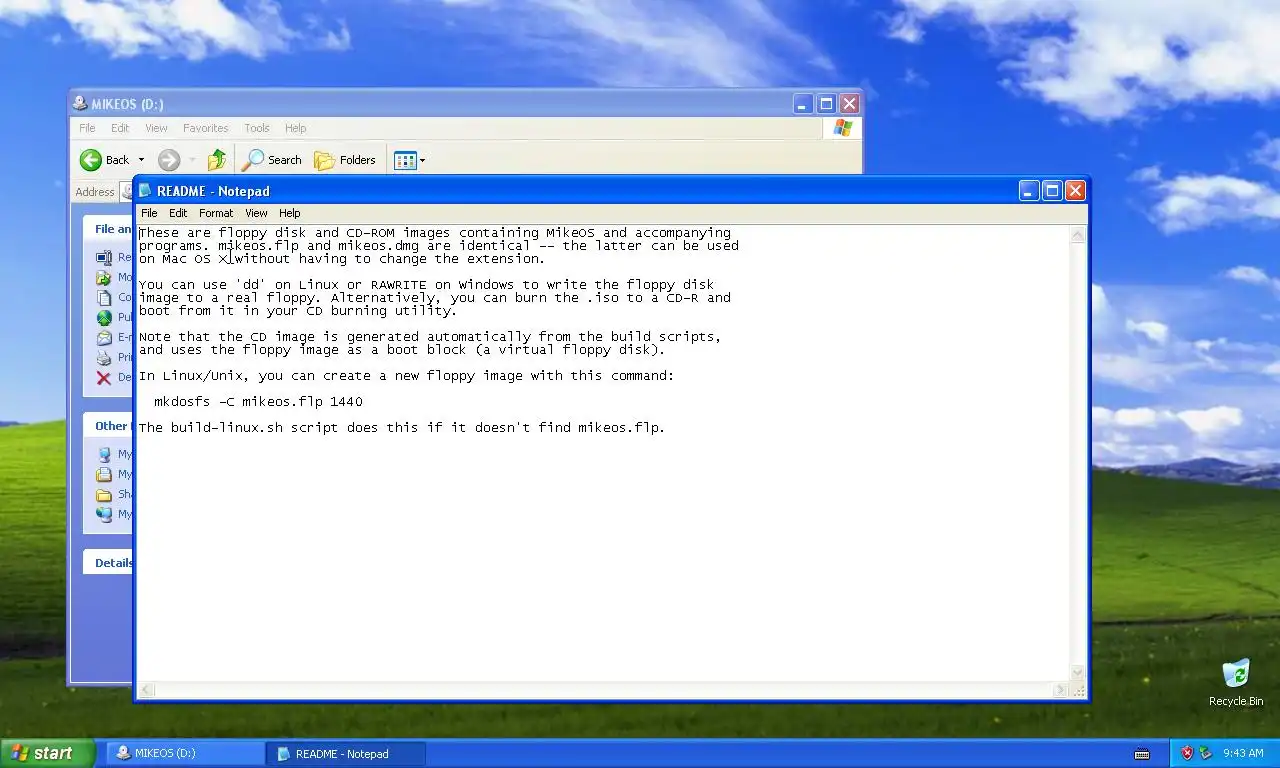
Task: Open the Forward button history dropdown arrow
Action: click(192, 160)
